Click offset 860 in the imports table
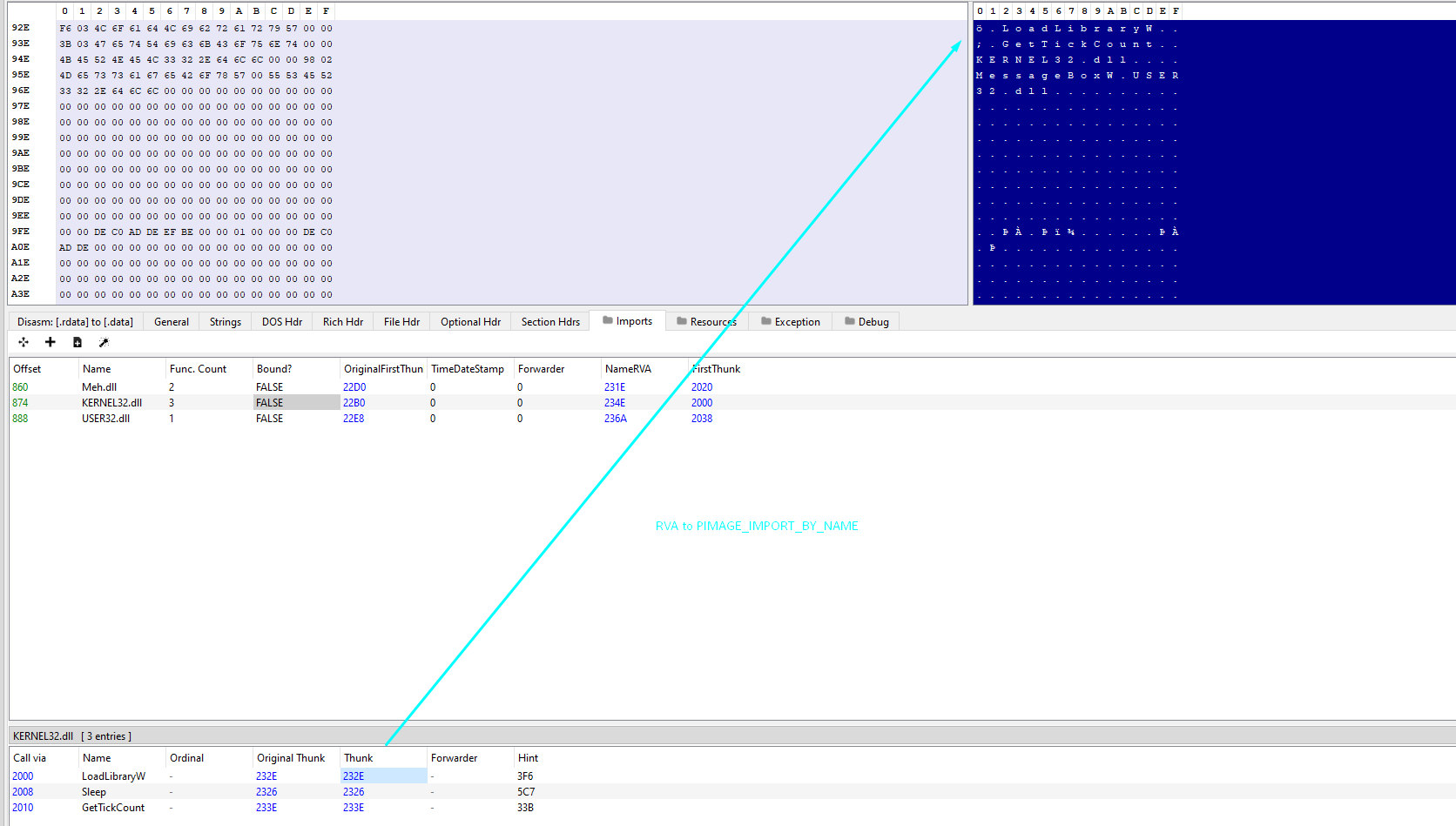 click(x=20, y=387)
